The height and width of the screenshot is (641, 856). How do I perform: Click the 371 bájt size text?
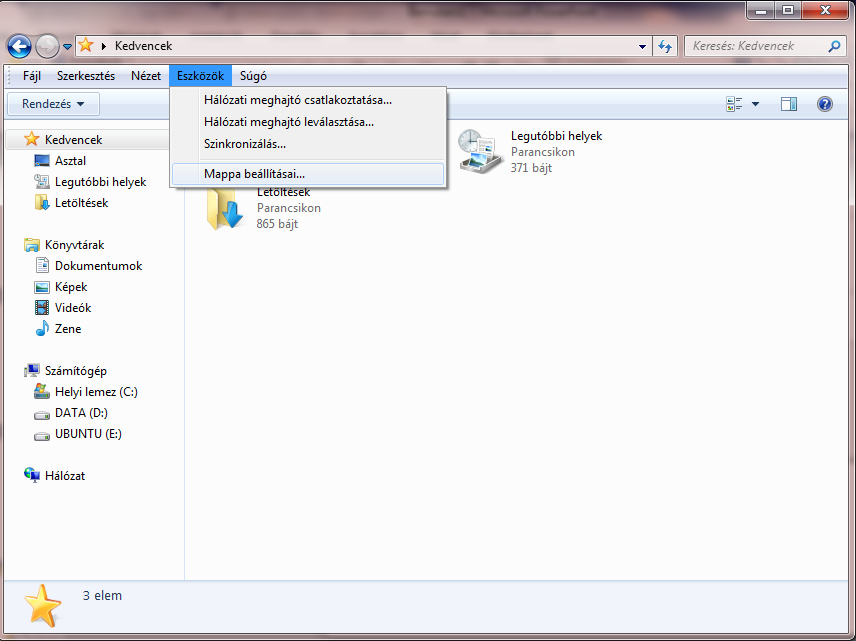(x=531, y=168)
